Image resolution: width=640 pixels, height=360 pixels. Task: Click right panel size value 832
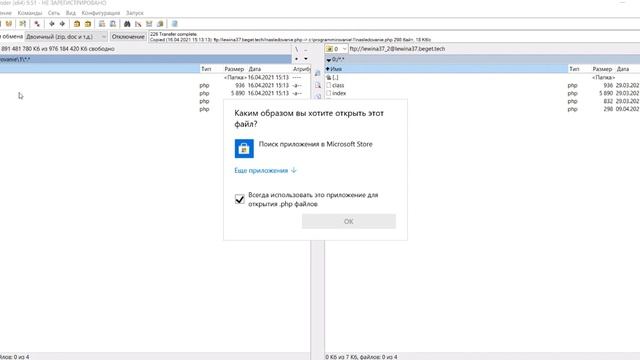pos(608,101)
